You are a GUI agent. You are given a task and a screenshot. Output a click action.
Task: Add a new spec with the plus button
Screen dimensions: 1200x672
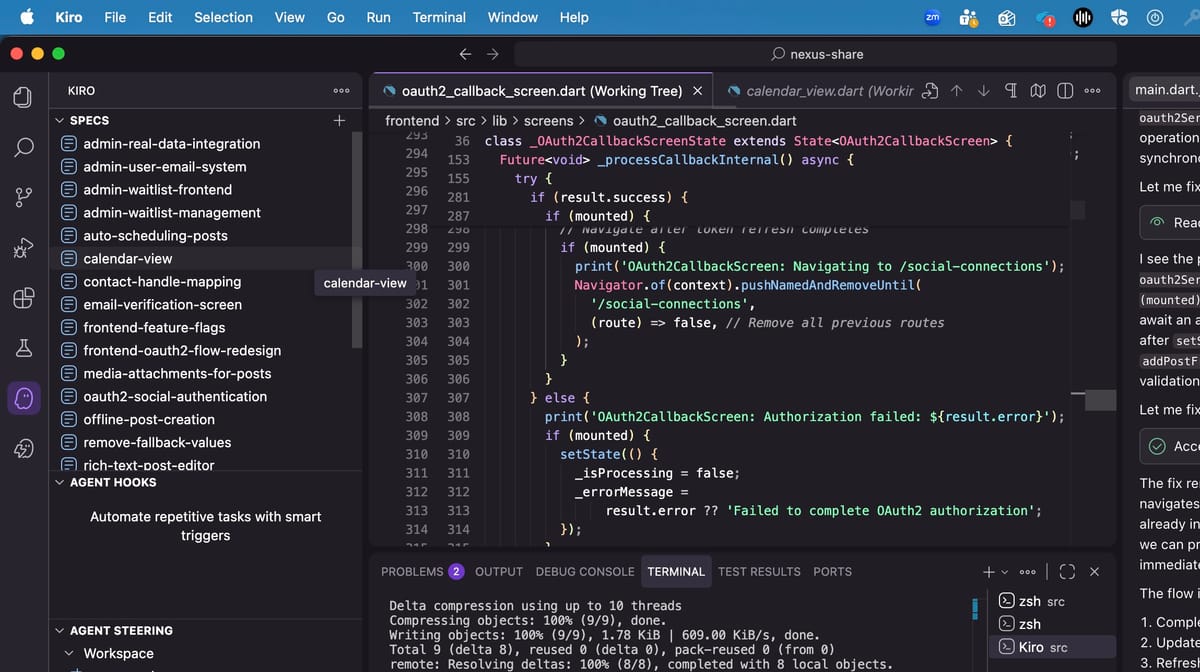click(x=339, y=119)
